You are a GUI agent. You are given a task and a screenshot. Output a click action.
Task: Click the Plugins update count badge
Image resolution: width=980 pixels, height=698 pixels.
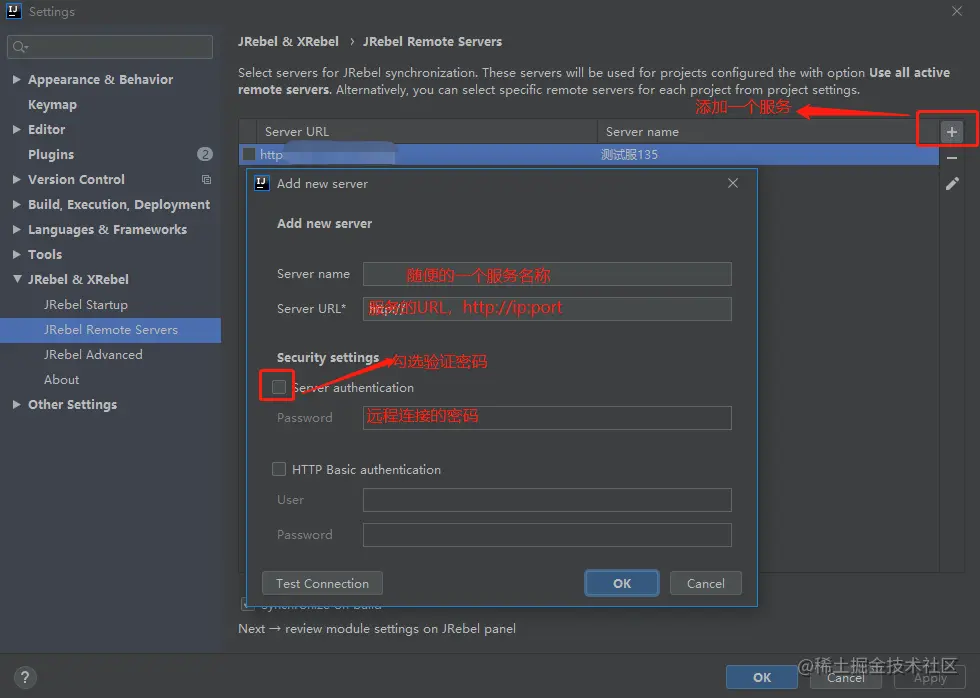point(205,154)
